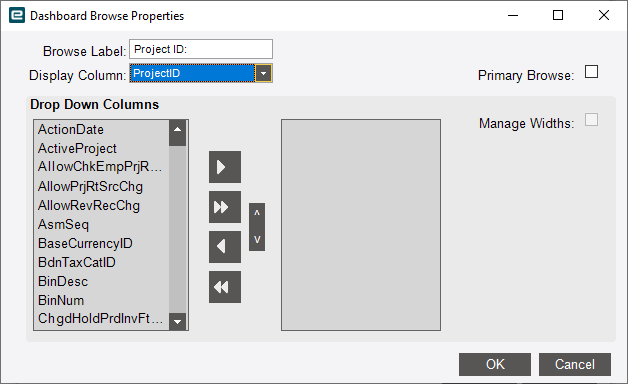
Task: Move all columns right with double arrow
Action: 225,207
